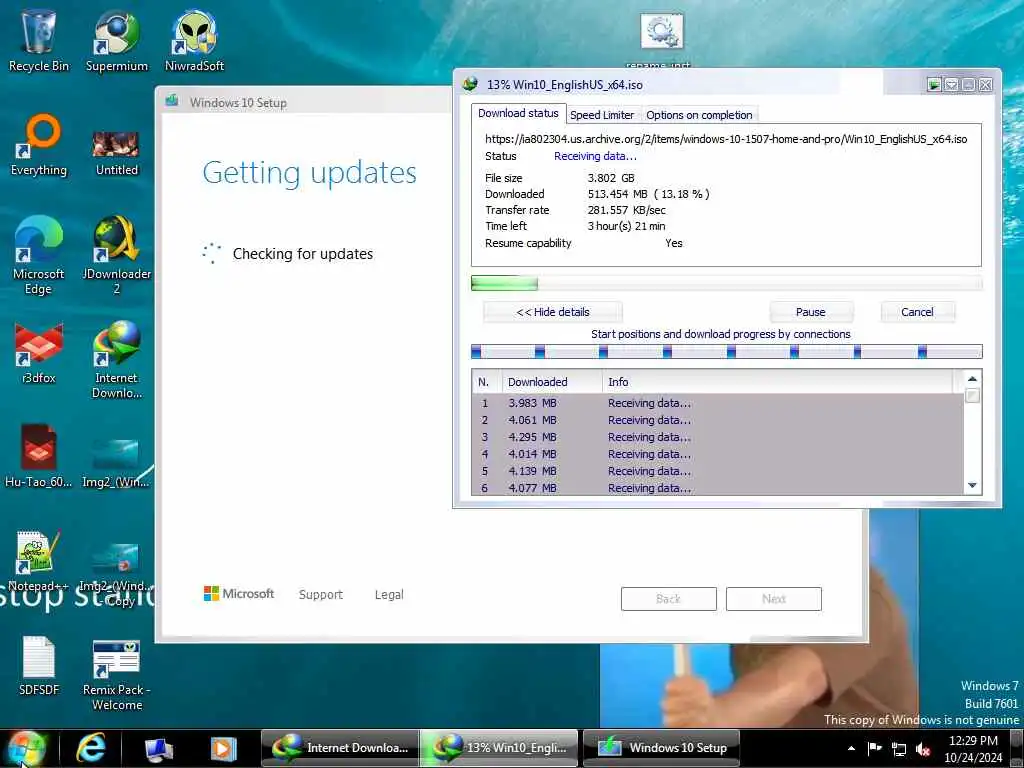Select the Everything search shortcut icon
The height and width of the screenshot is (768, 1024).
(x=38, y=145)
